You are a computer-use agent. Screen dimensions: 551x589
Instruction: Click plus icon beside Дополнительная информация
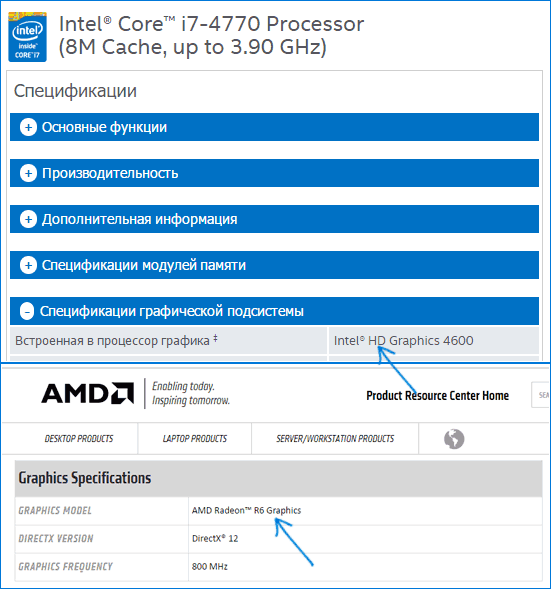tap(28, 219)
